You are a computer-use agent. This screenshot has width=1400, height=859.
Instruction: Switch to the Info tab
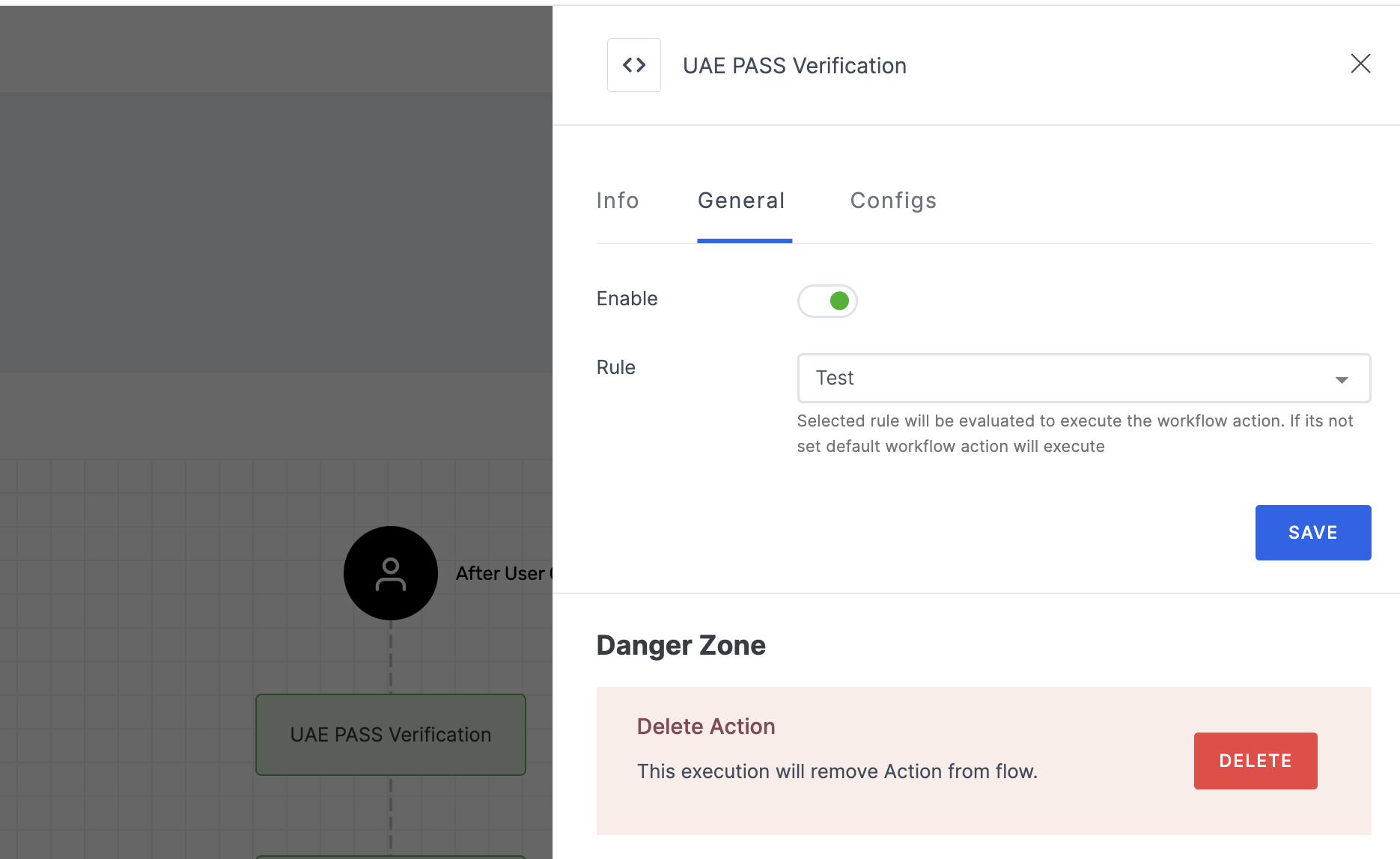[618, 201]
